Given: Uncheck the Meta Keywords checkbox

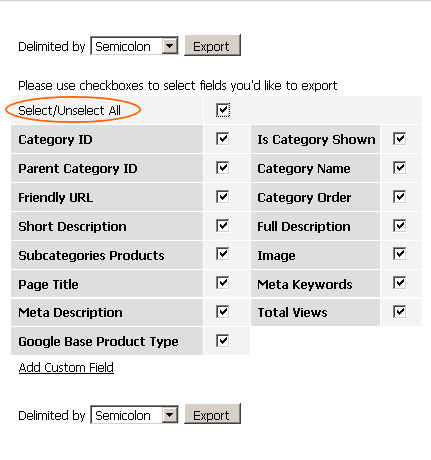Looking at the screenshot, I should pos(399,283).
